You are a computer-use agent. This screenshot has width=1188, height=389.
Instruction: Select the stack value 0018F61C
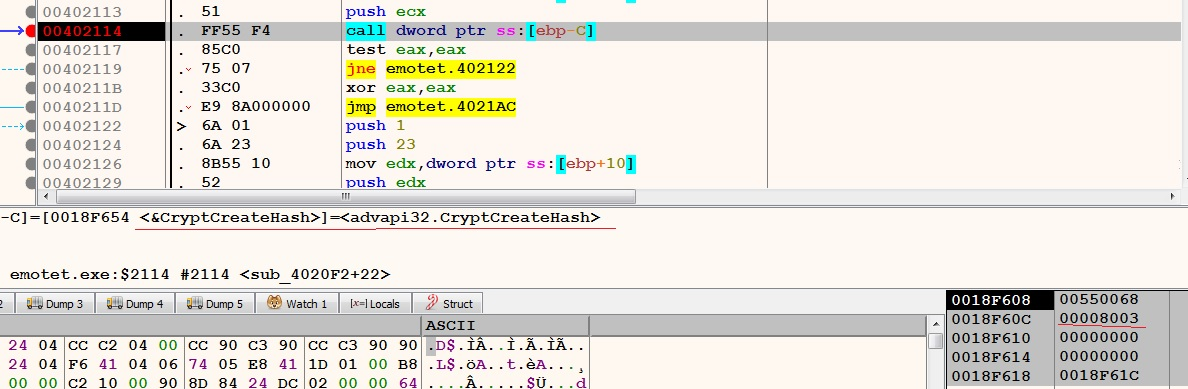click(1099, 375)
